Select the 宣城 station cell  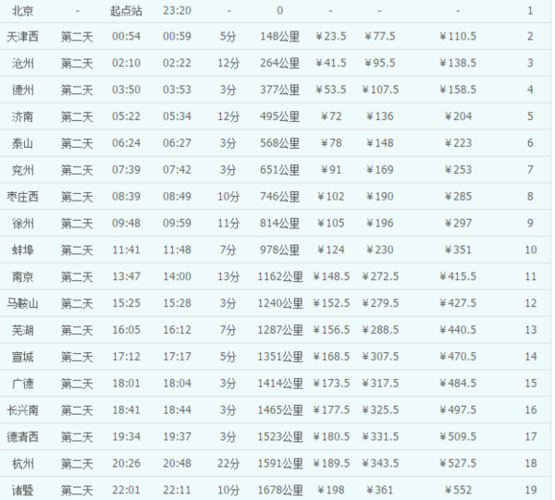(23, 357)
